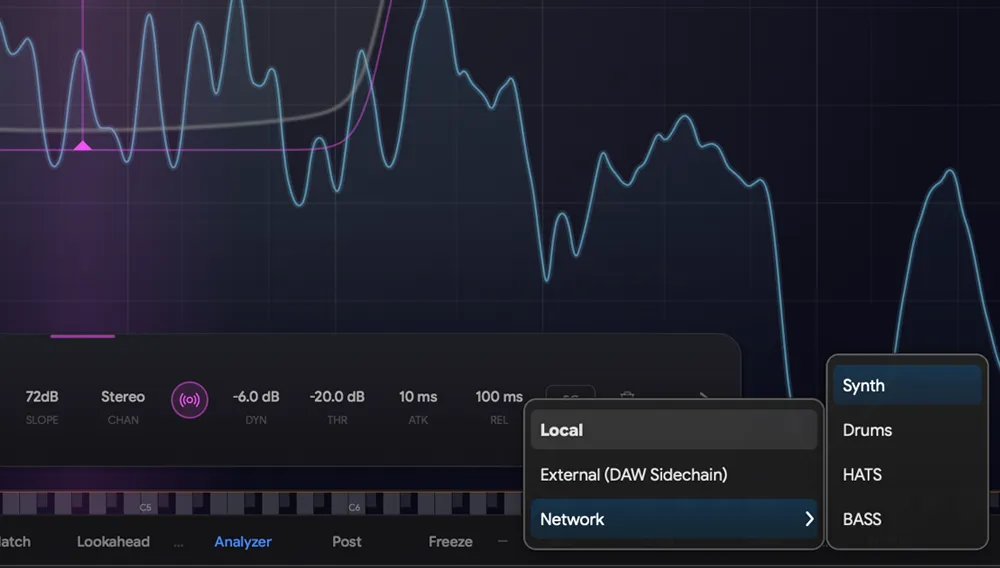Select Drums network source
The width and height of the screenshot is (1000, 568).
coord(907,430)
